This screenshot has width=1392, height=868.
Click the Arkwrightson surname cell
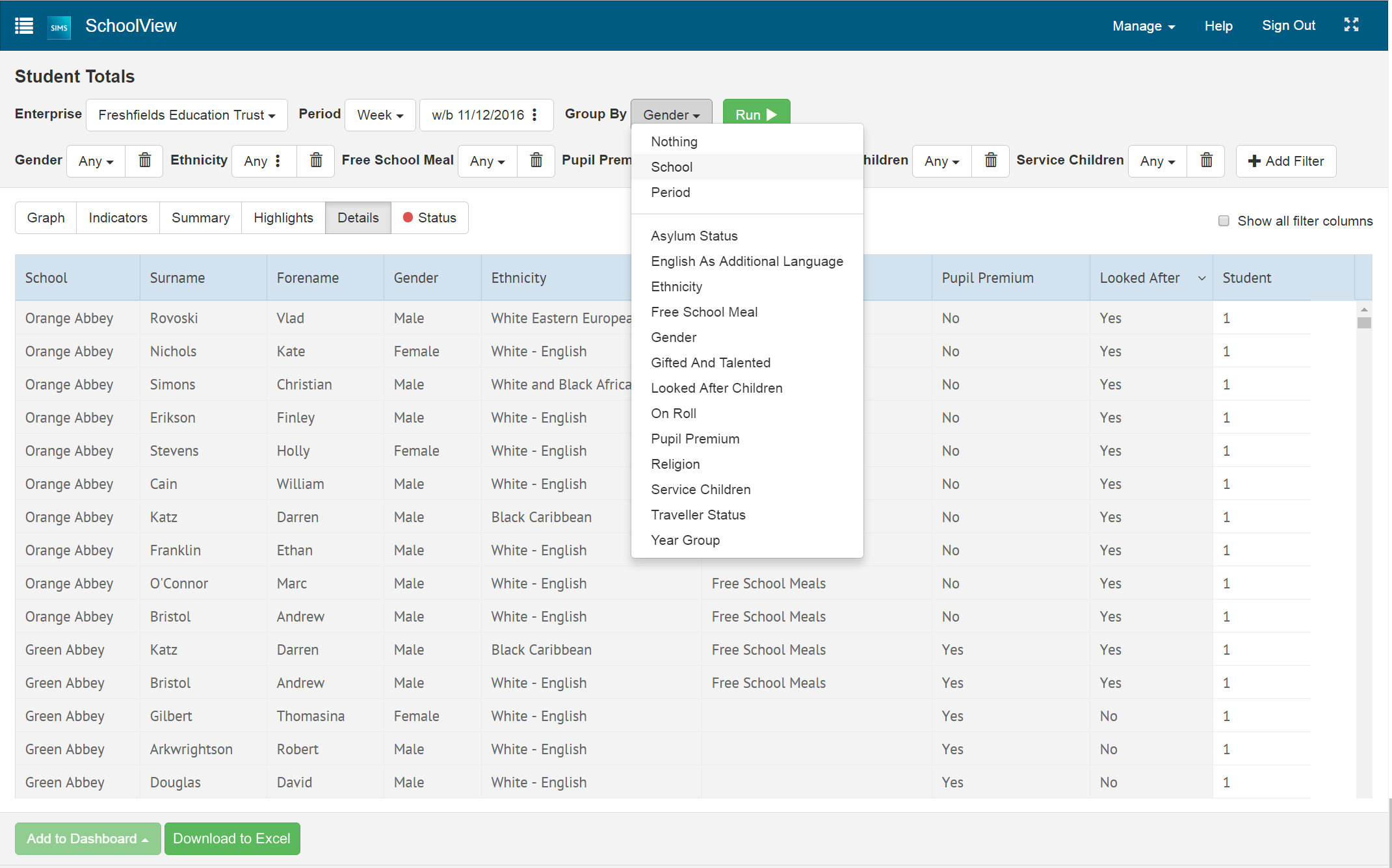click(203, 750)
